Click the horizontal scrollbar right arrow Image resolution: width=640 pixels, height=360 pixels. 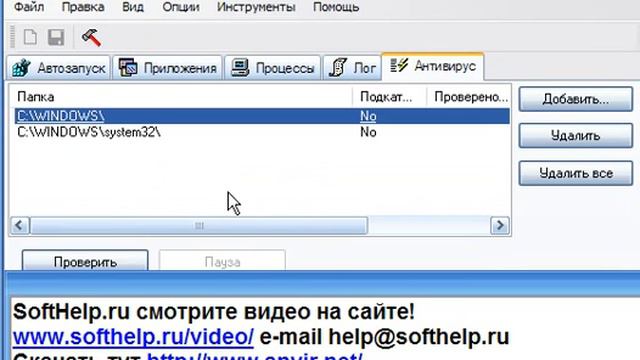[500, 225]
